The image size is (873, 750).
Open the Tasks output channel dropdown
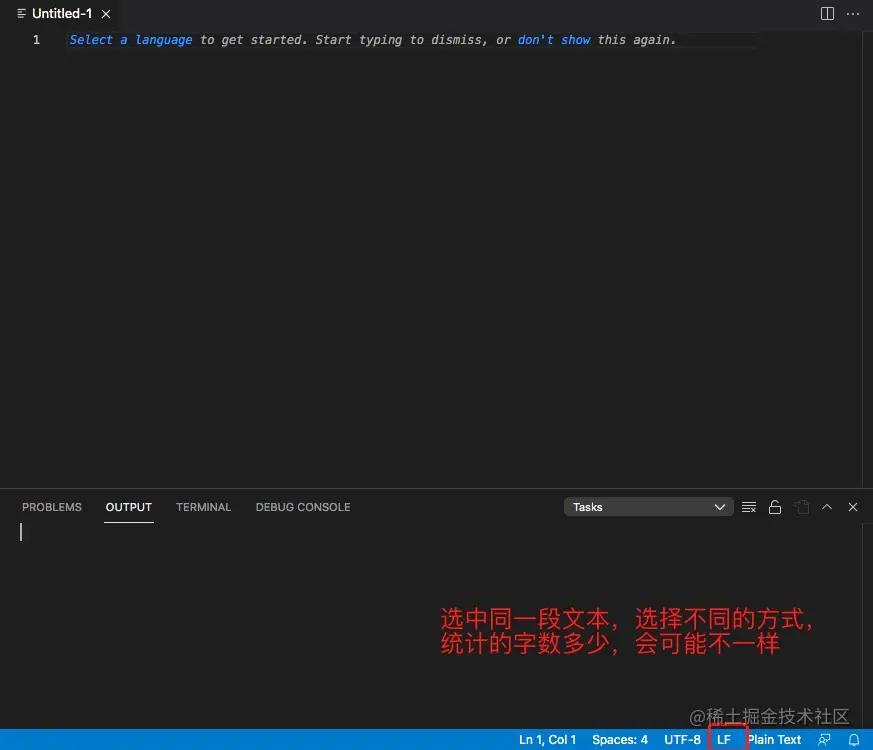[x=648, y=507]
